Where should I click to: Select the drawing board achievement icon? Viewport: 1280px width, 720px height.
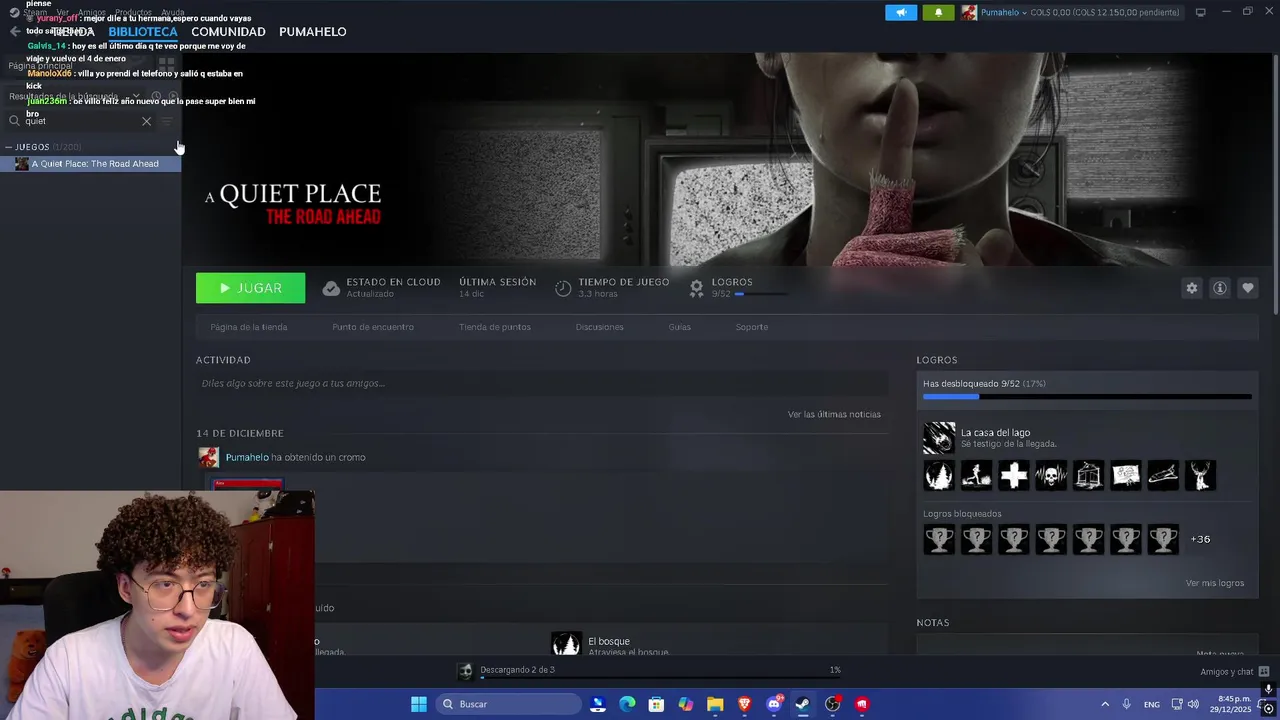tap(1125, 475)
